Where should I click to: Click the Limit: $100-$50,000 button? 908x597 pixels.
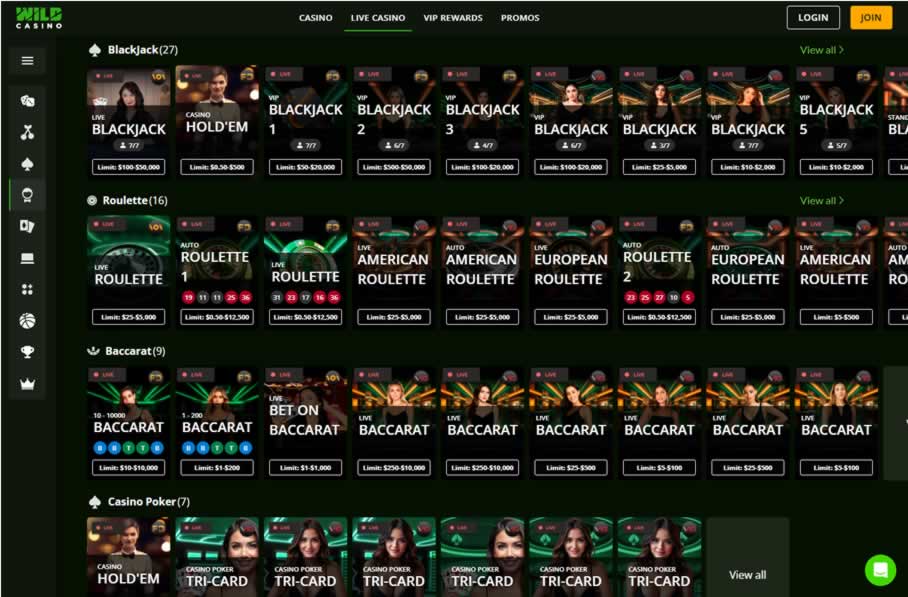(x=129, y=167)
